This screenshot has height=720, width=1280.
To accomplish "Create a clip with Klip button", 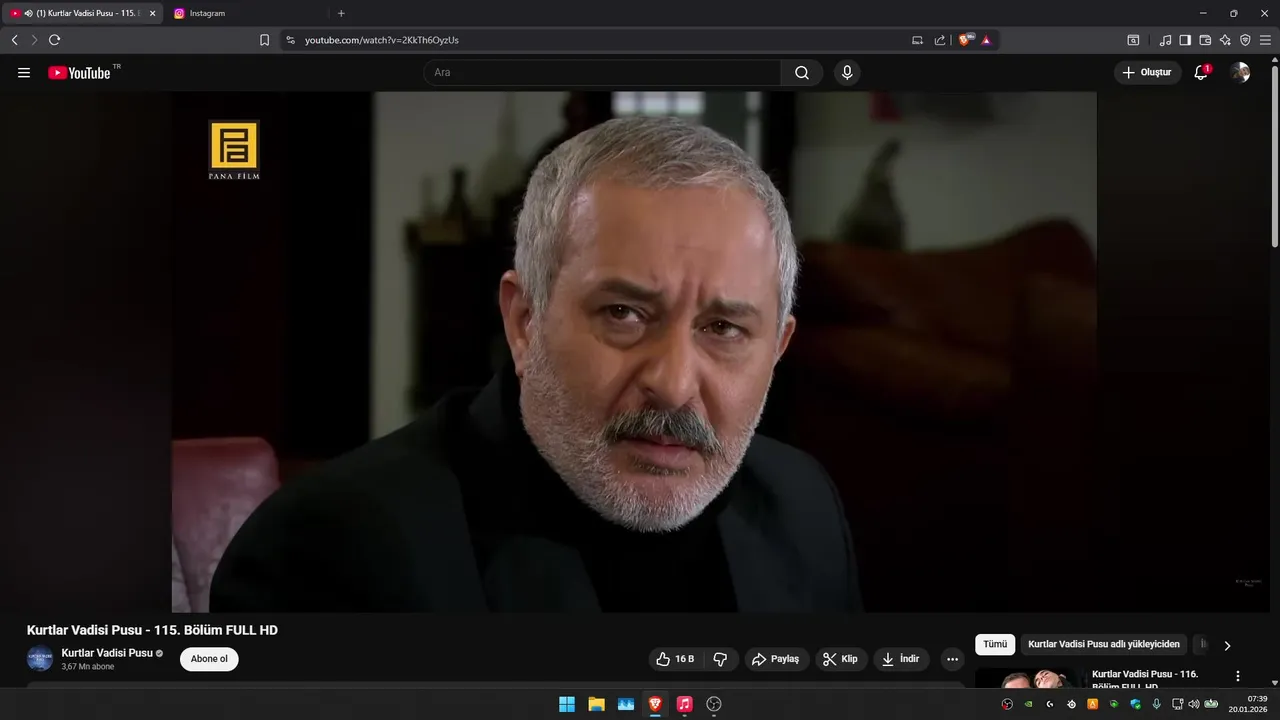I will (x=841, y=659).
